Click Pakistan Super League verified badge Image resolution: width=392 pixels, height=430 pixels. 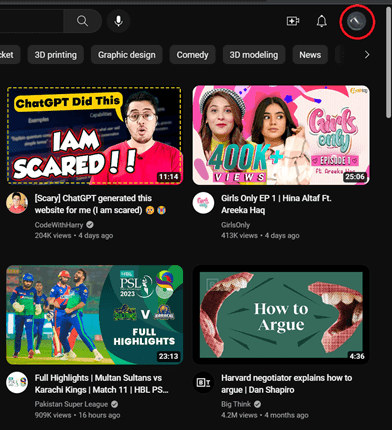click(x=114, y=404)
